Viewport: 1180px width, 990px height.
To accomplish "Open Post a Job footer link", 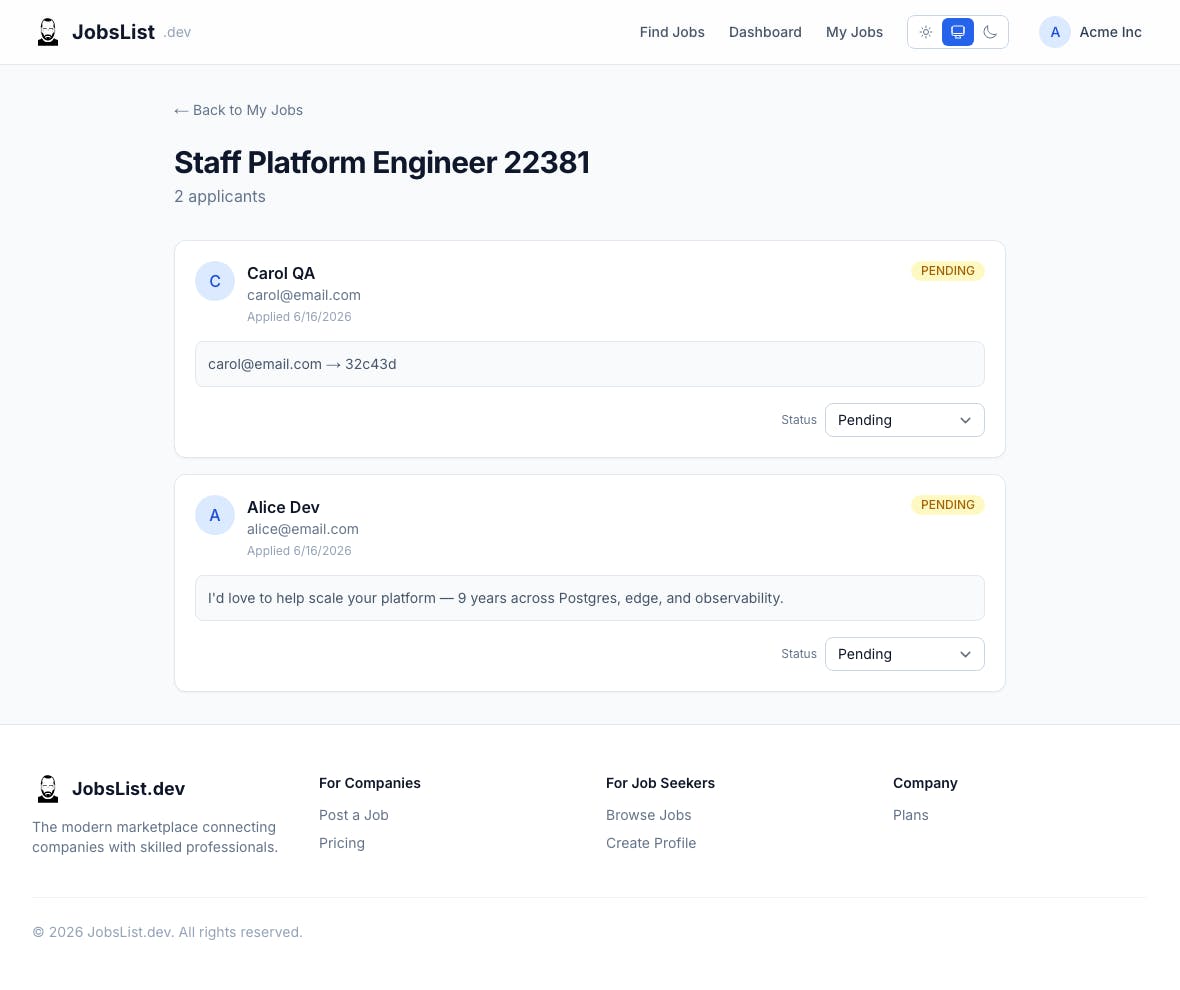I will pos(354,815).
